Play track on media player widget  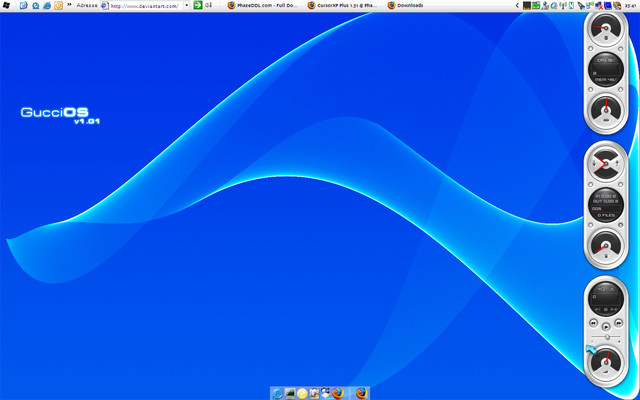(606, 327)
